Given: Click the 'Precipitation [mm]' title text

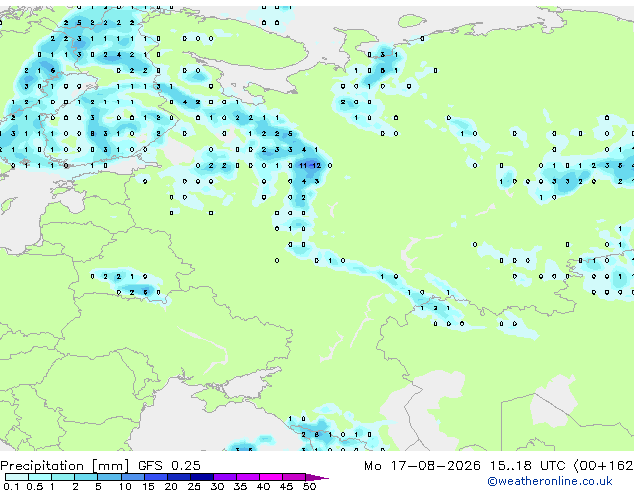Looking at the screenshot, I should click(x=65, y=466).
